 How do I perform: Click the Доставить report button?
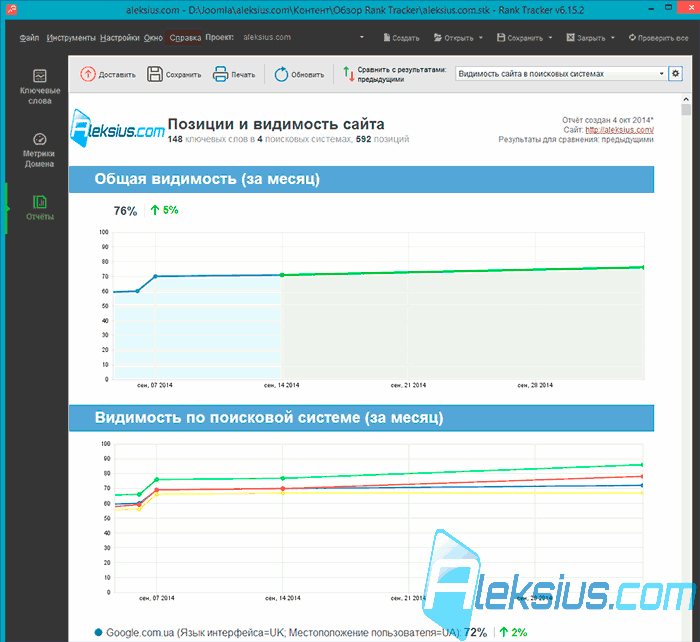click(108, 74)
